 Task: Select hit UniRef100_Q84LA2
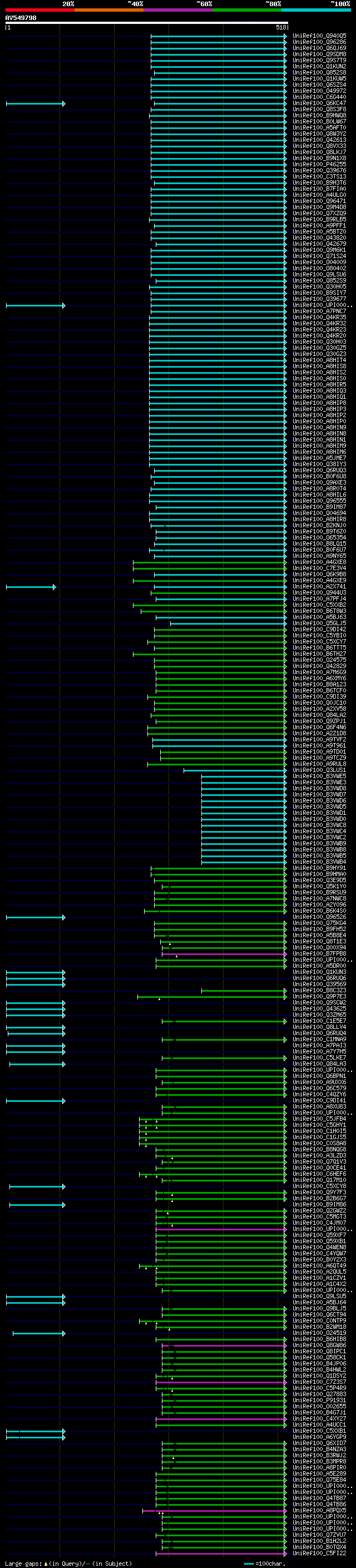coord(319,715)
